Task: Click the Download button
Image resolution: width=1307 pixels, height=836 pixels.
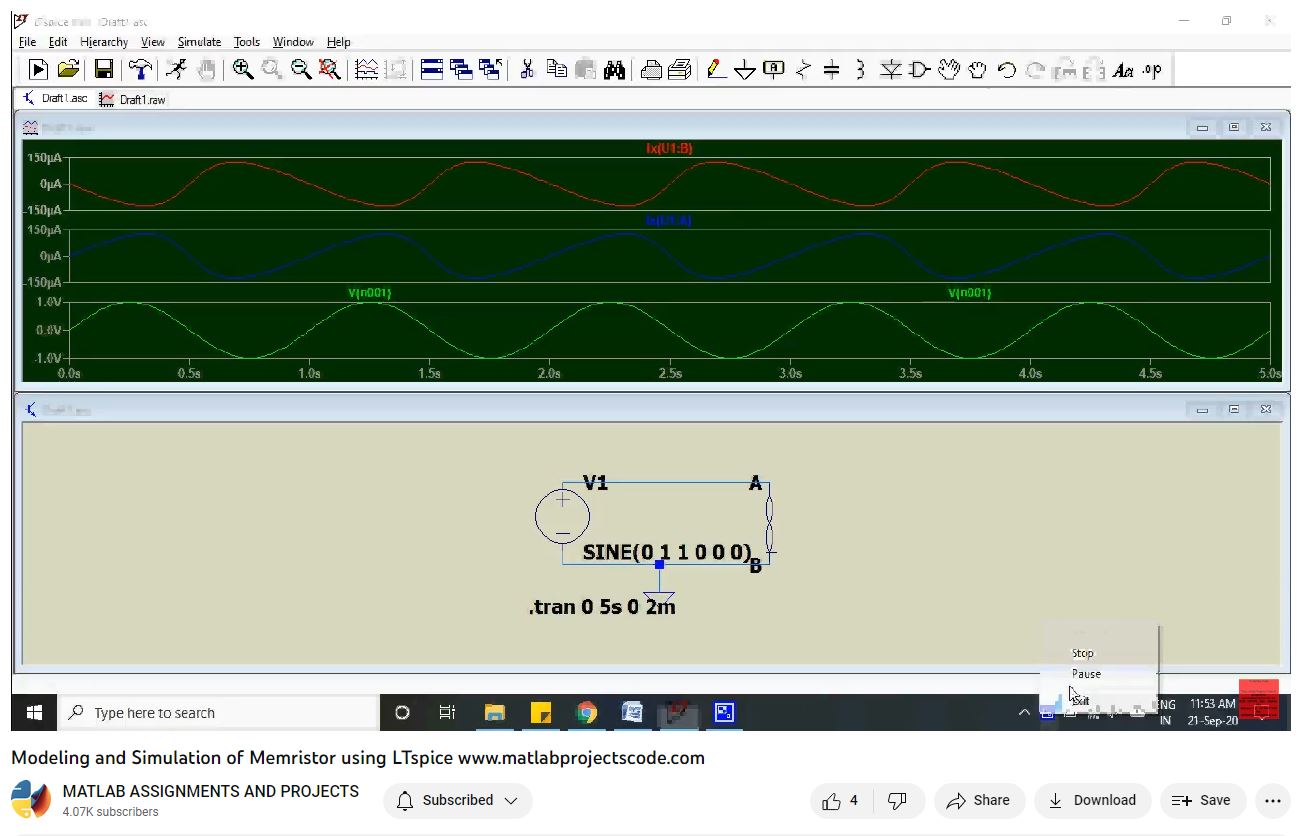Action: click(x=1092, y=801)
